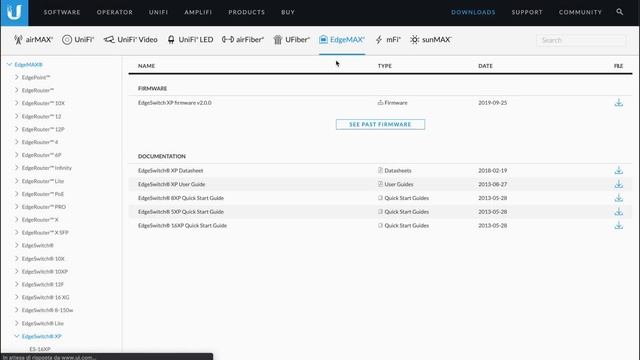Expand the EdgeSwitch 16 XG node
Screen dimensions: 640x360
click(x=17, y=297)
